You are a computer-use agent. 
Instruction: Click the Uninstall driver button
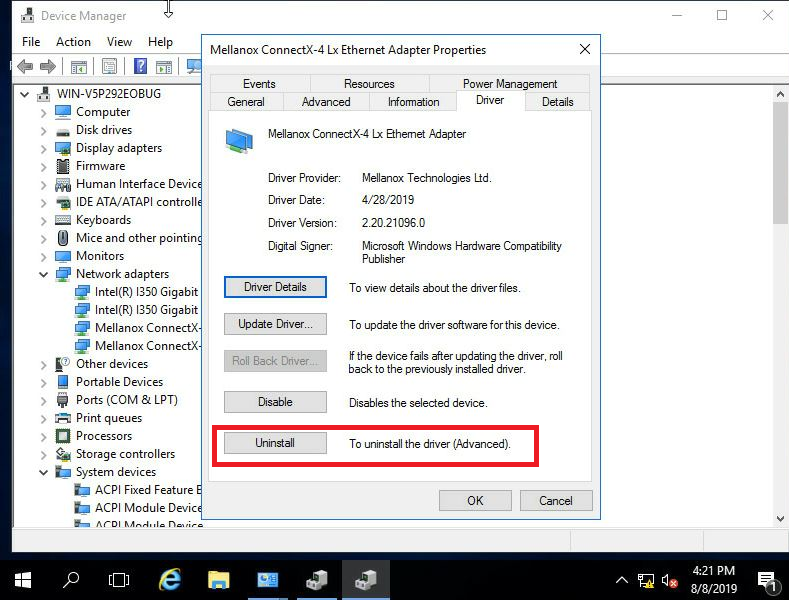pos(275,443)
